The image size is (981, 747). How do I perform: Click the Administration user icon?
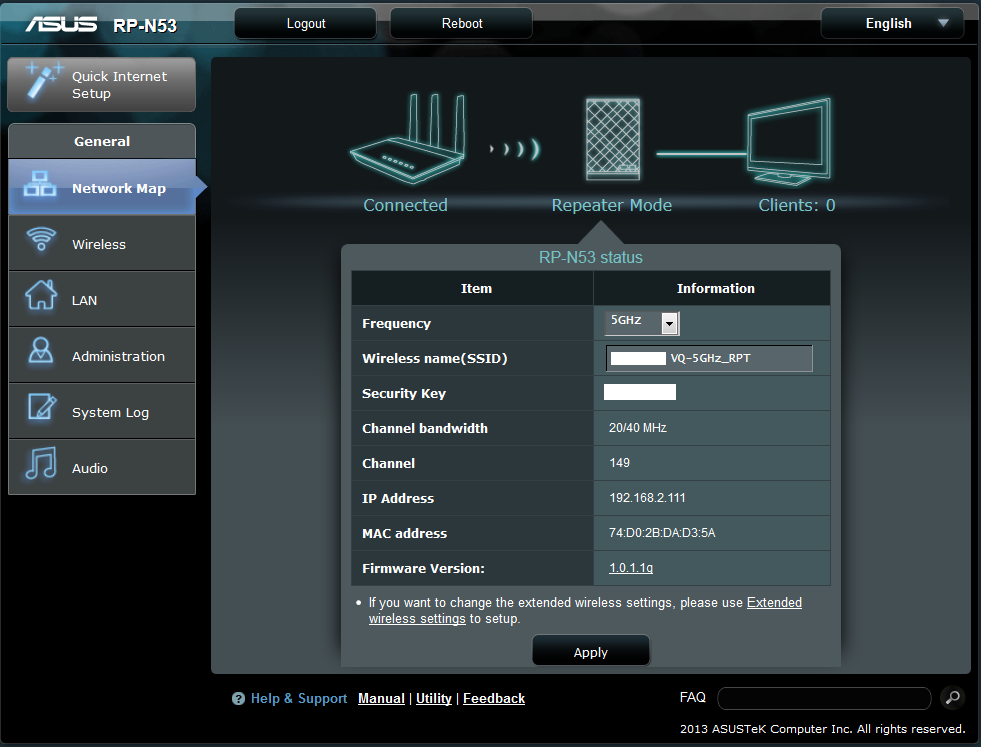[x=40, y=353]
